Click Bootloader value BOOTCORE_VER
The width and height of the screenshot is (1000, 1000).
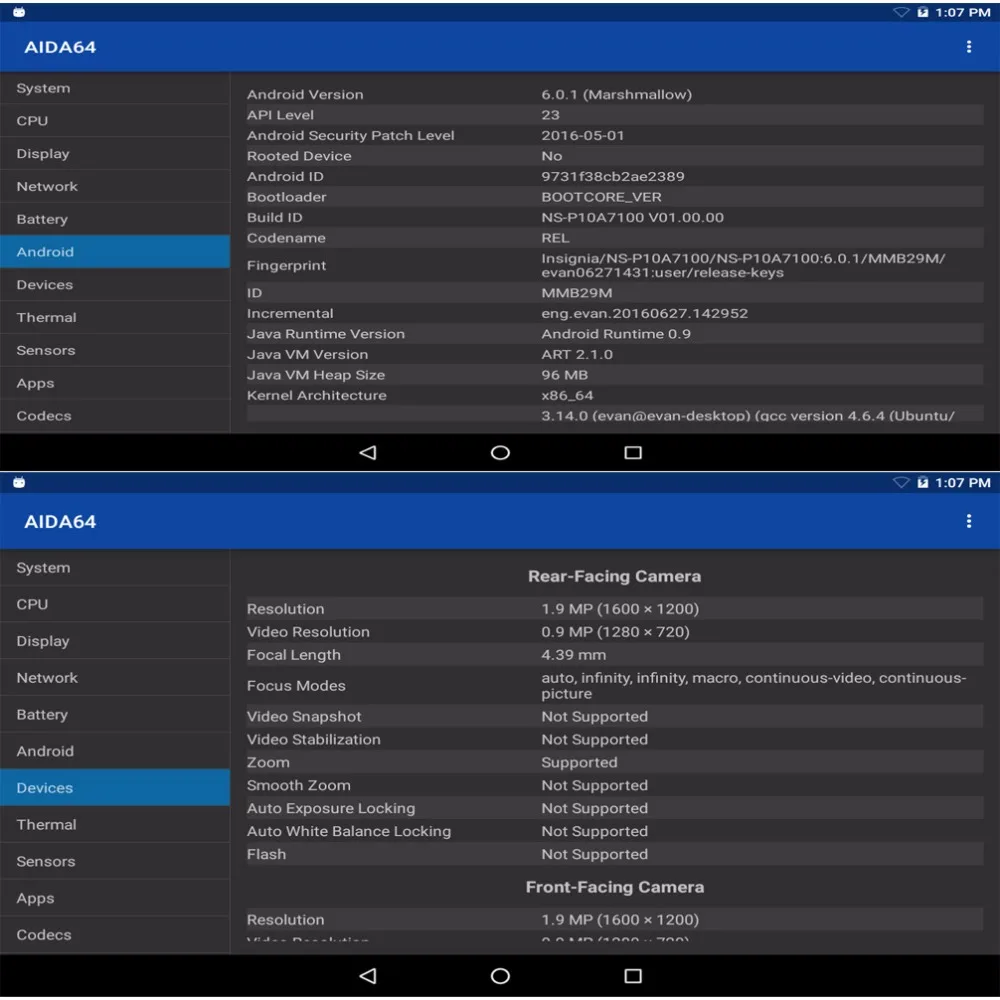pos(601,196)
